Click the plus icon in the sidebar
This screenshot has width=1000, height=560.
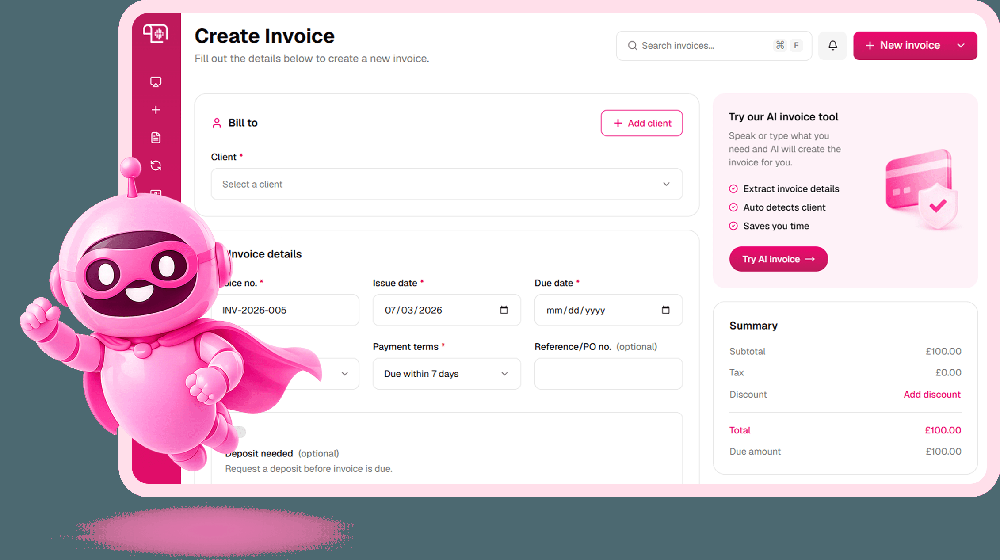[156, 110]
